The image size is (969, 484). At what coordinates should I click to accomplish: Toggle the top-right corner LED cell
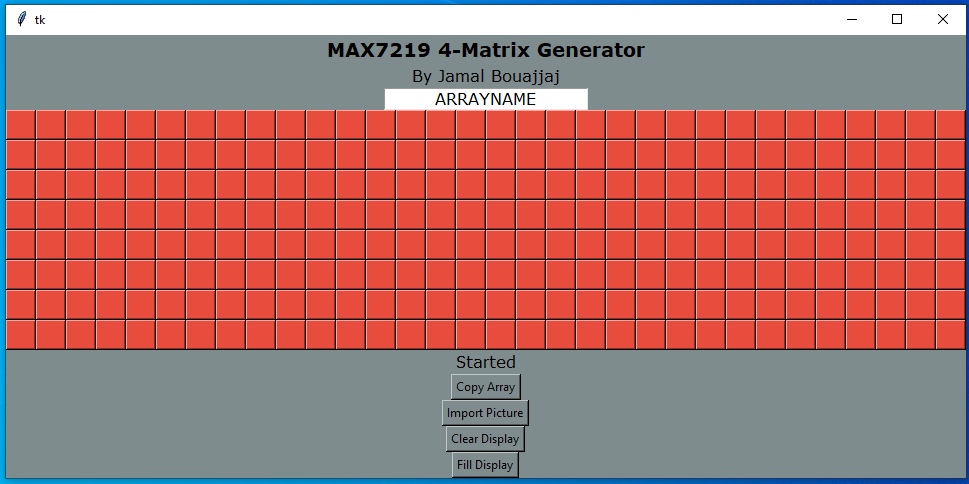point(950,125)
